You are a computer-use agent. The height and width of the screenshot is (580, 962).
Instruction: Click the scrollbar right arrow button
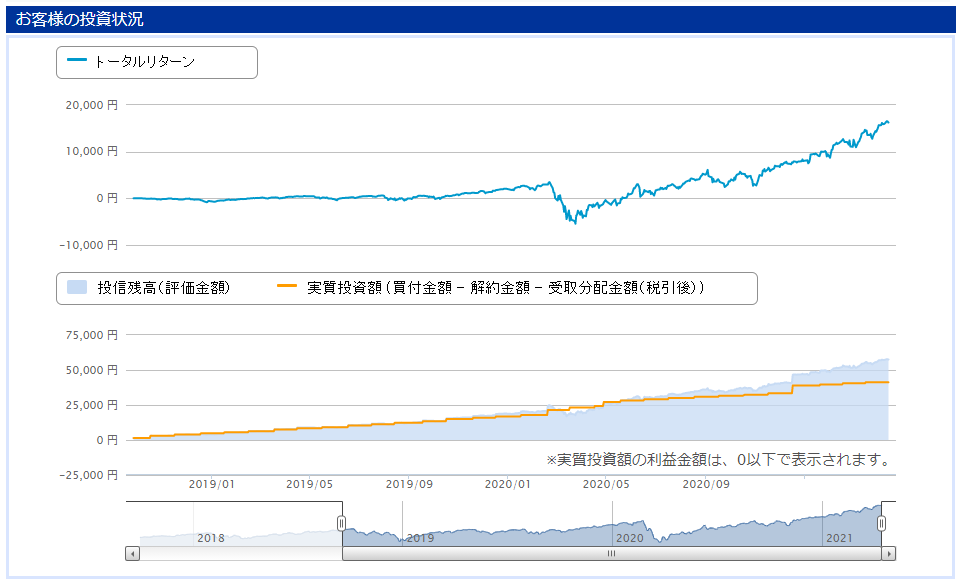tap(888, 554)
